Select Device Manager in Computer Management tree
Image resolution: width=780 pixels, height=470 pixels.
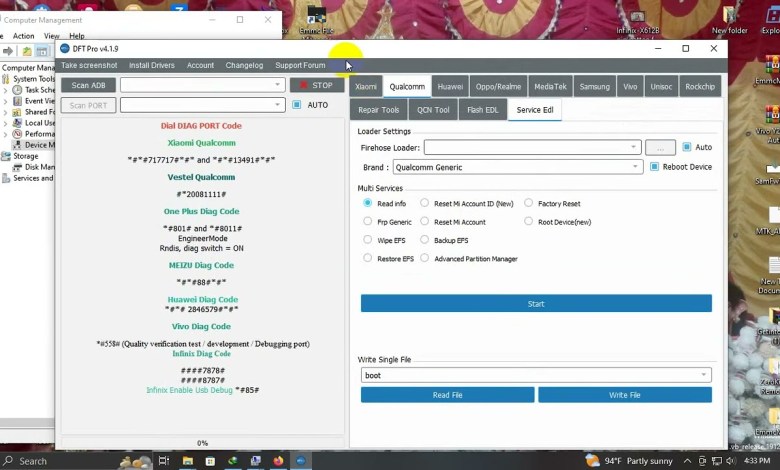coord(40,145)
